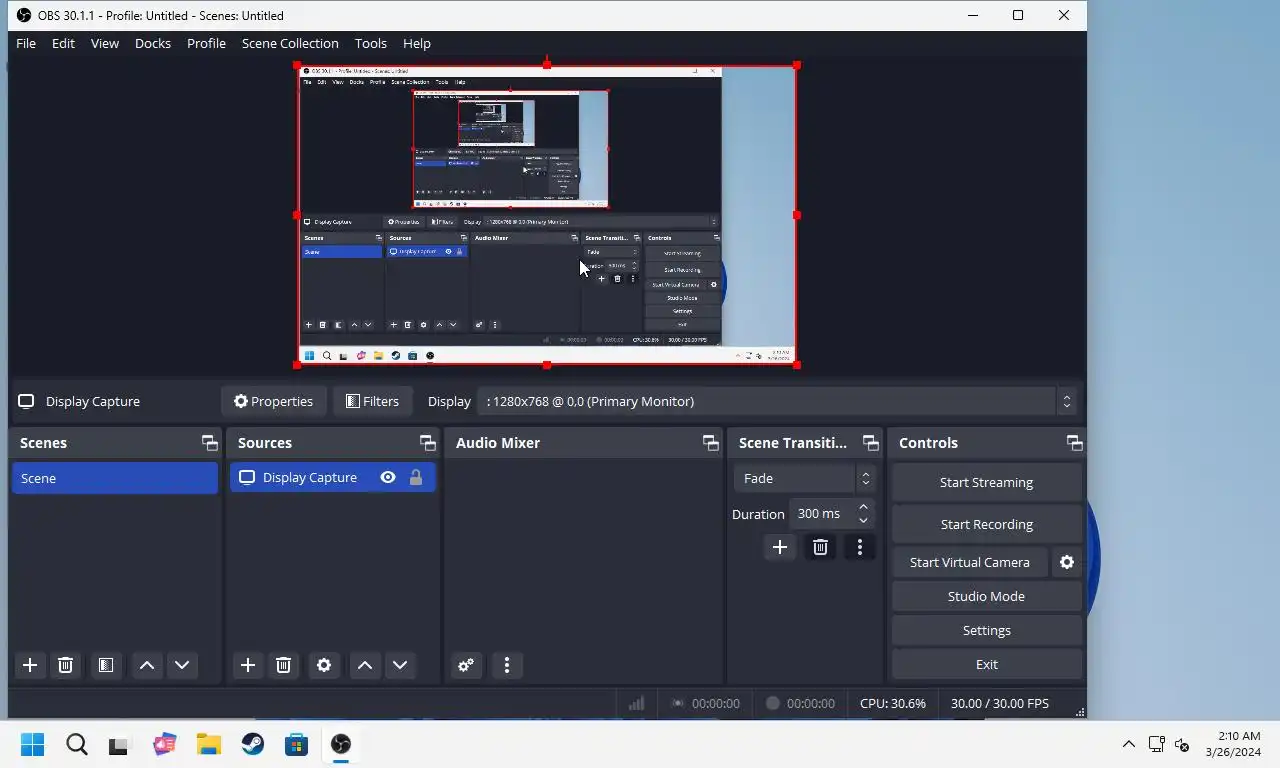The width and height of the screenshot is (1280, 768).
Task: Move scene up arrow
Action: (147, 665)
